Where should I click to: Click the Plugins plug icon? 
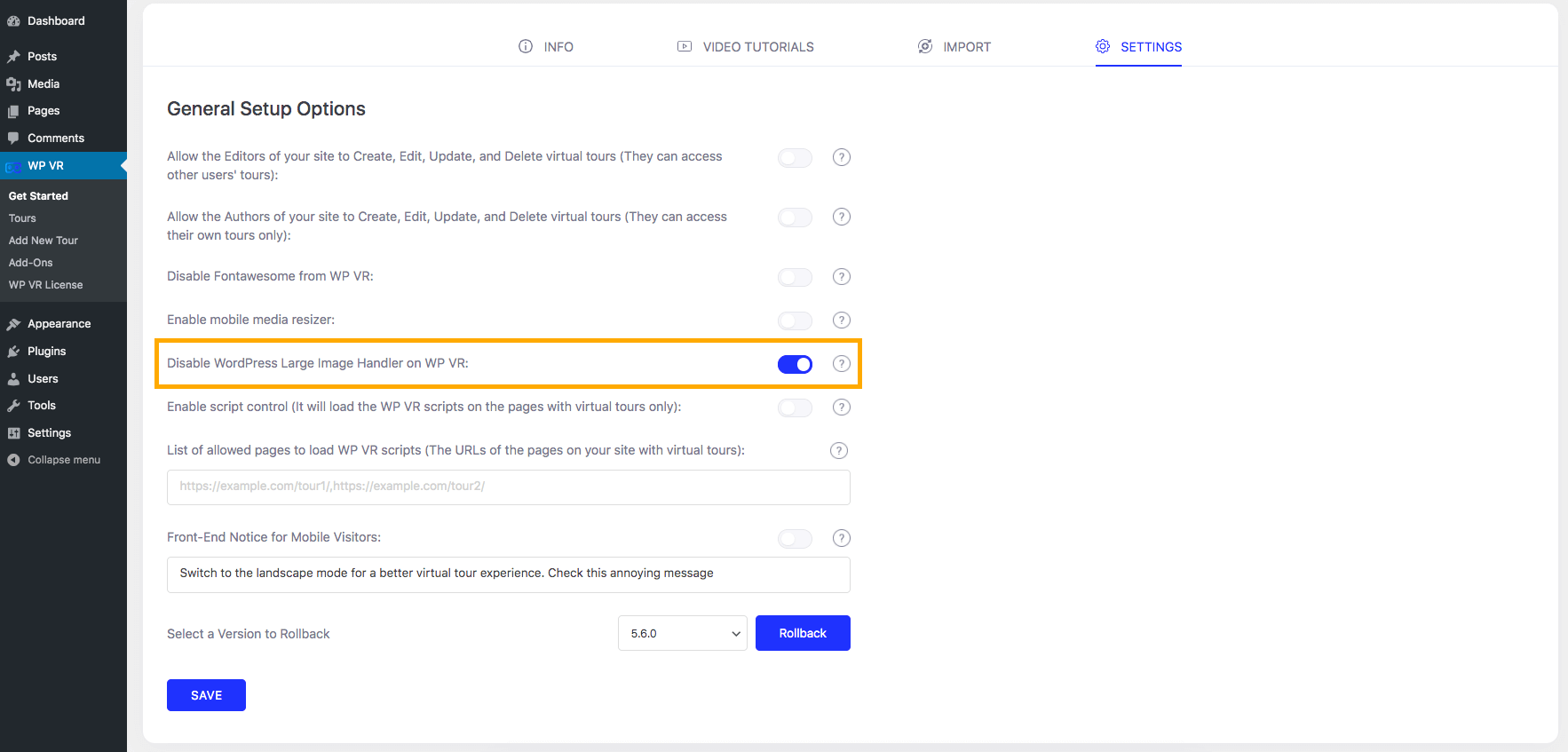point(13,352)
